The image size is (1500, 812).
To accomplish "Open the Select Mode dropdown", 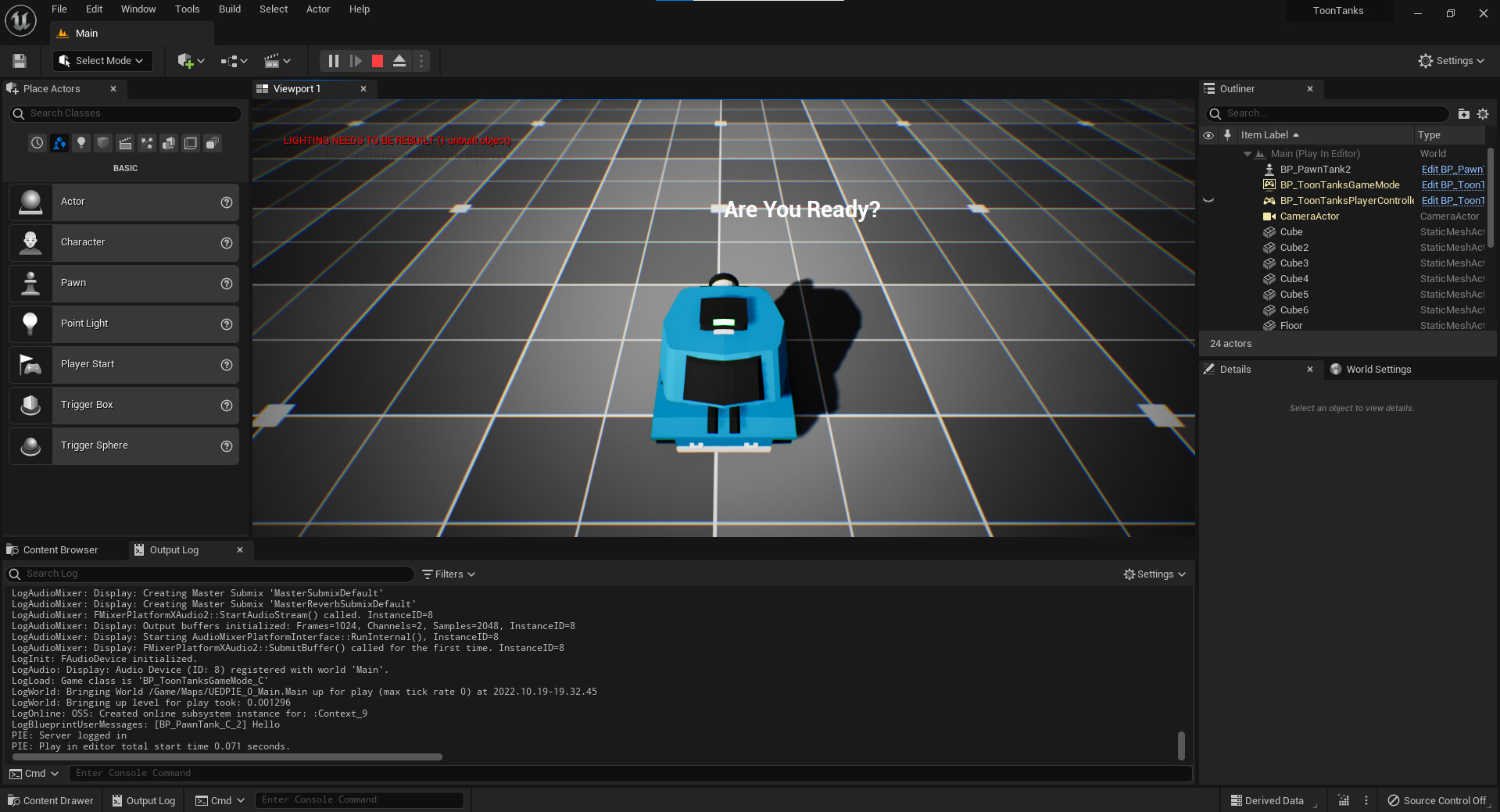I will click(x=102, y=61).
